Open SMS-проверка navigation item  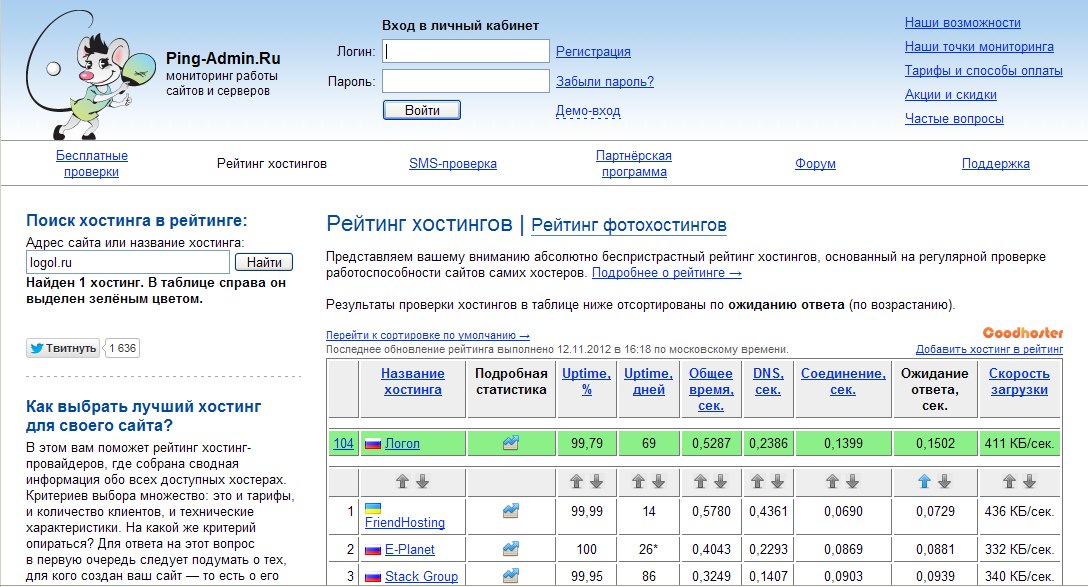[x=452, y=164]
